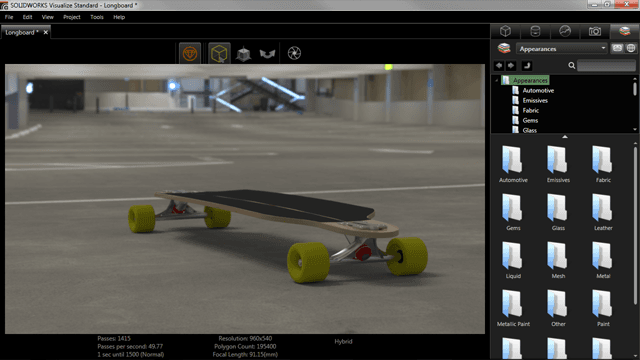Screen dimensions: 640x360
Task: Choose the appearance selection cube tool
Action: 244,53
